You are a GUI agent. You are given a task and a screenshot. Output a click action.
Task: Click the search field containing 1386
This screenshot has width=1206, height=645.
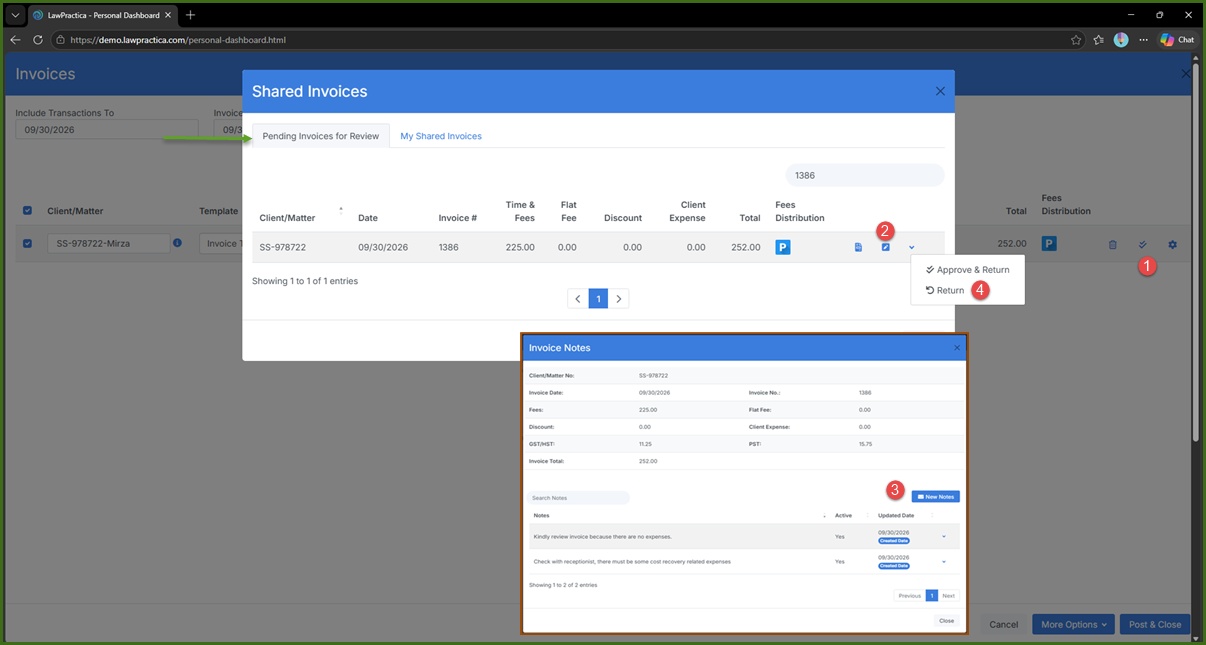point(865,175)
